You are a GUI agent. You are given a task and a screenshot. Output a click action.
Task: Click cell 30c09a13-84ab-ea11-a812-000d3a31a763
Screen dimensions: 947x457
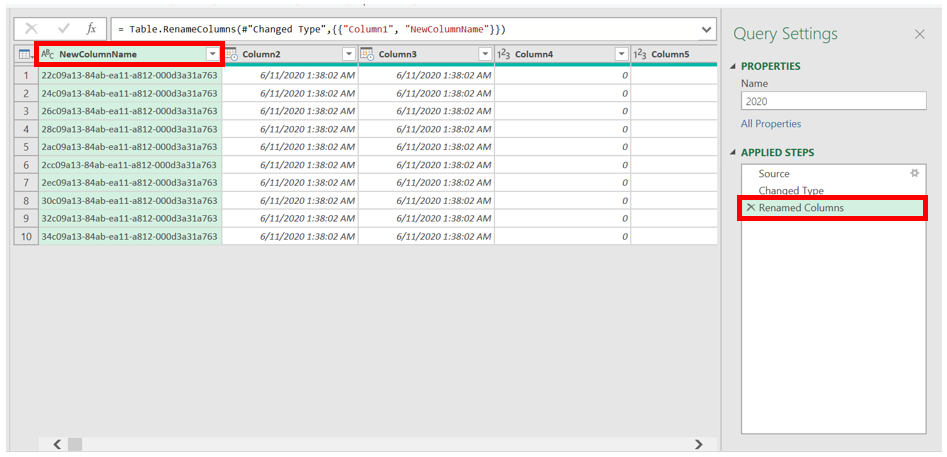[x=130, y=200]
